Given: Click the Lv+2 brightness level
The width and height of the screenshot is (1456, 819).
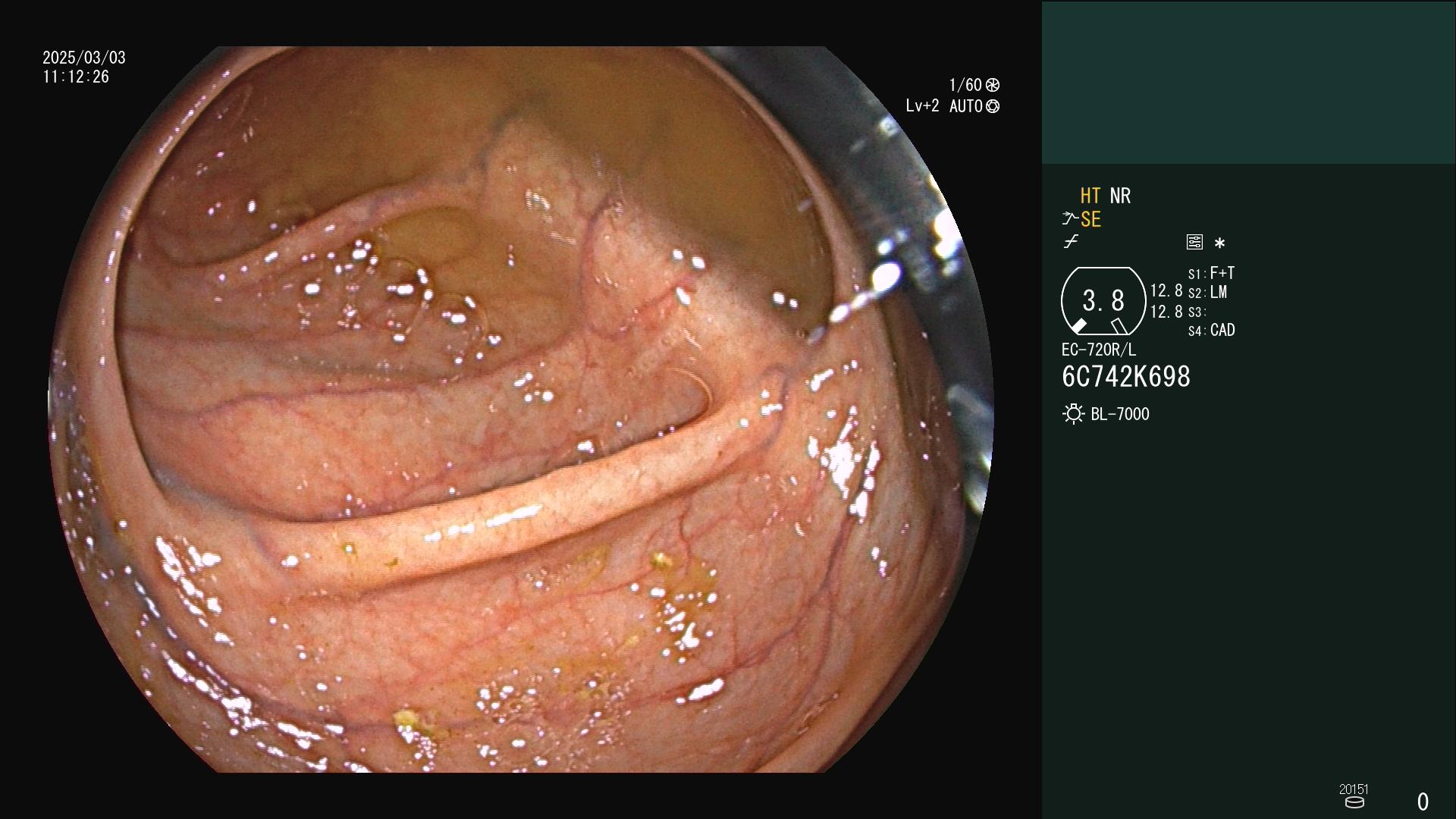Looking at the screenshot, I should (x=922, y=106).
